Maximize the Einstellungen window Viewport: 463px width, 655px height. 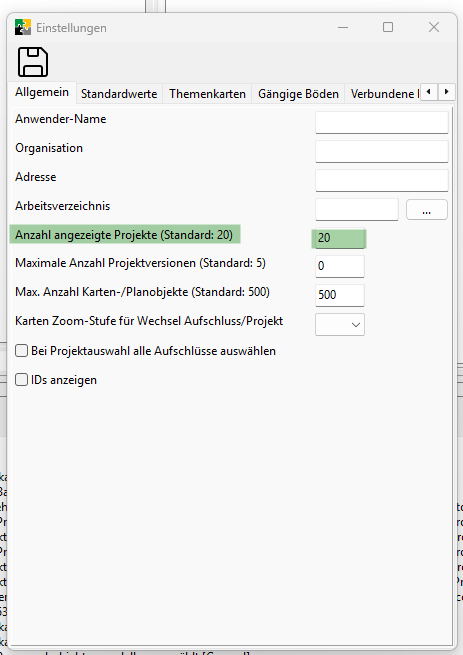(x=388, y=28)
